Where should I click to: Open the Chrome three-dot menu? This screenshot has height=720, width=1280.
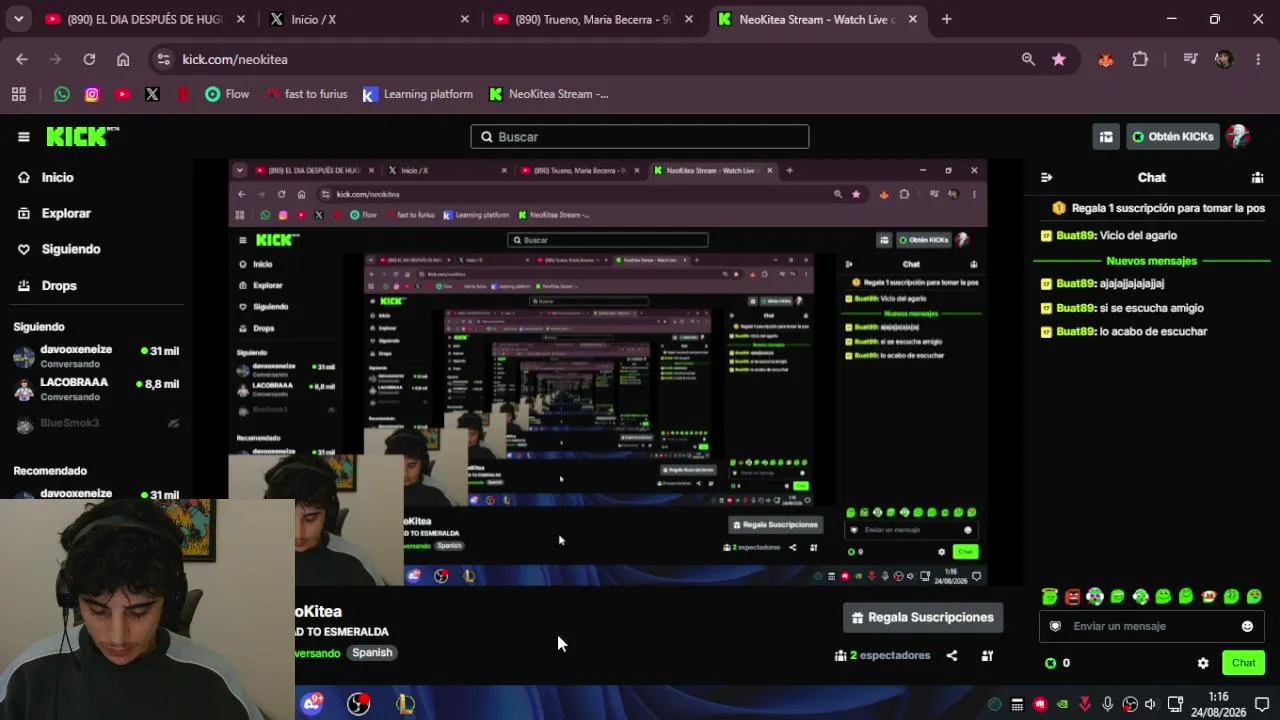(x=1258, y=59)
